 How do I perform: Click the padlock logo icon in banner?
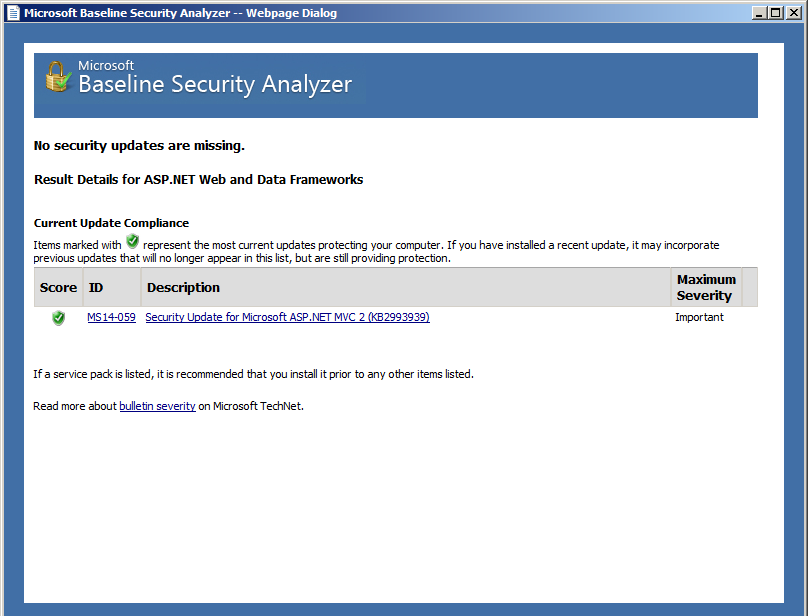[58, 77]
